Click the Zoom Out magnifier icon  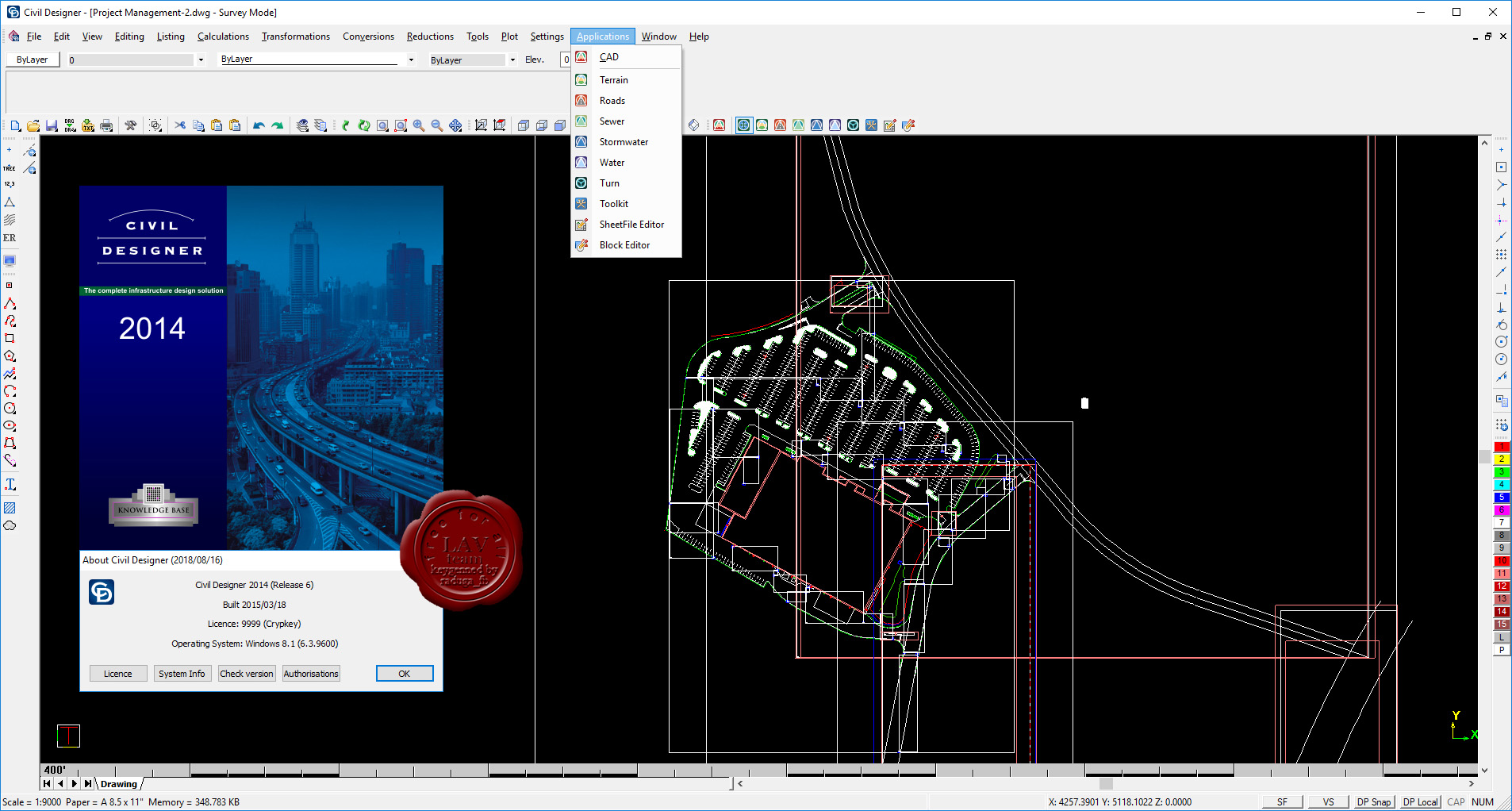click(437, 125)
